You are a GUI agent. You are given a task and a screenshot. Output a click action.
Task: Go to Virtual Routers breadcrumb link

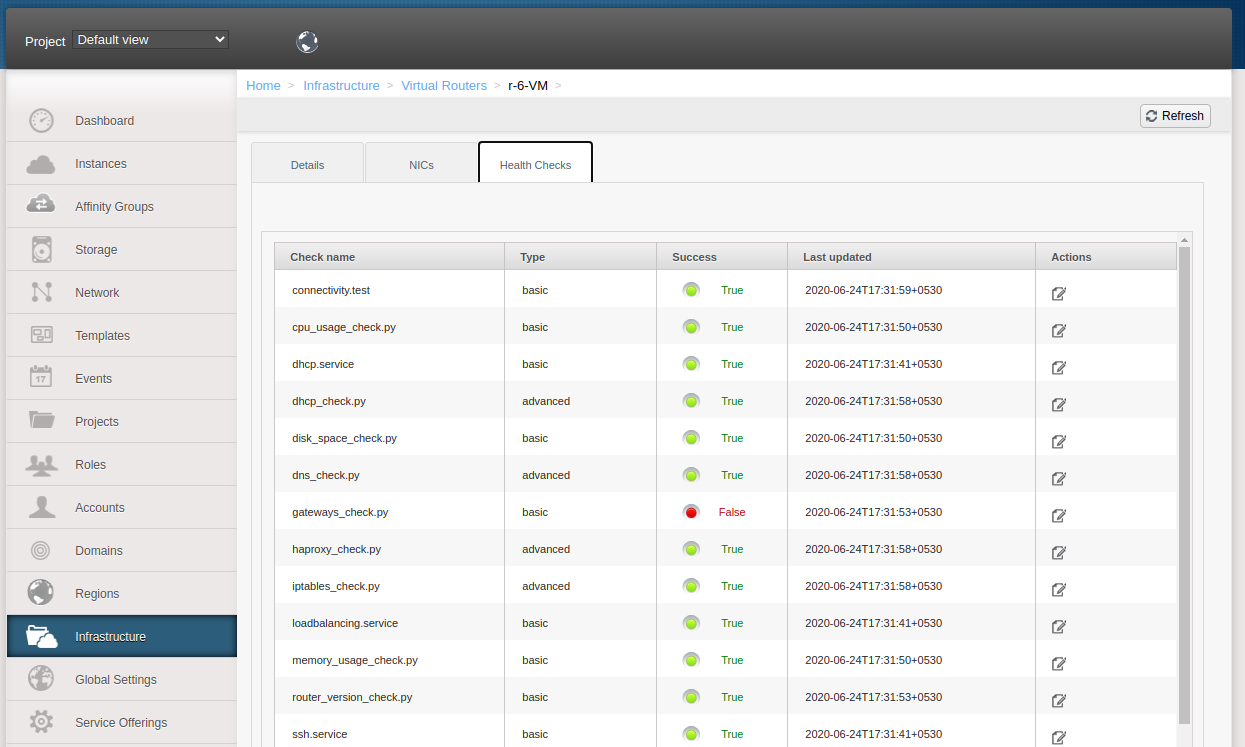[444, 86]
